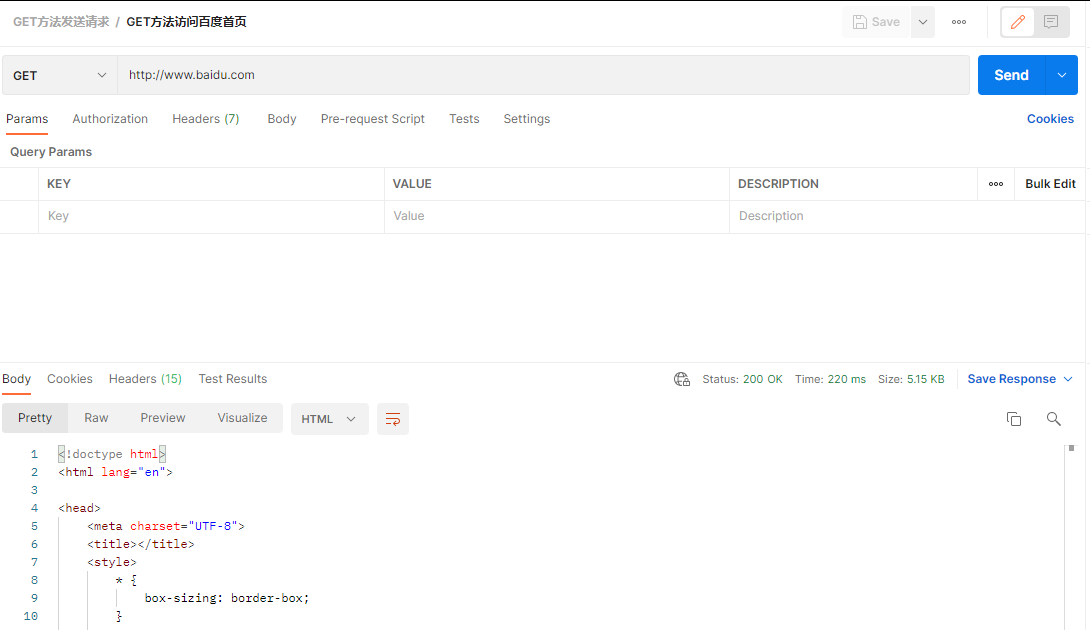
Task: Expand the HTML format dropdown
Action: coord(330,419)
